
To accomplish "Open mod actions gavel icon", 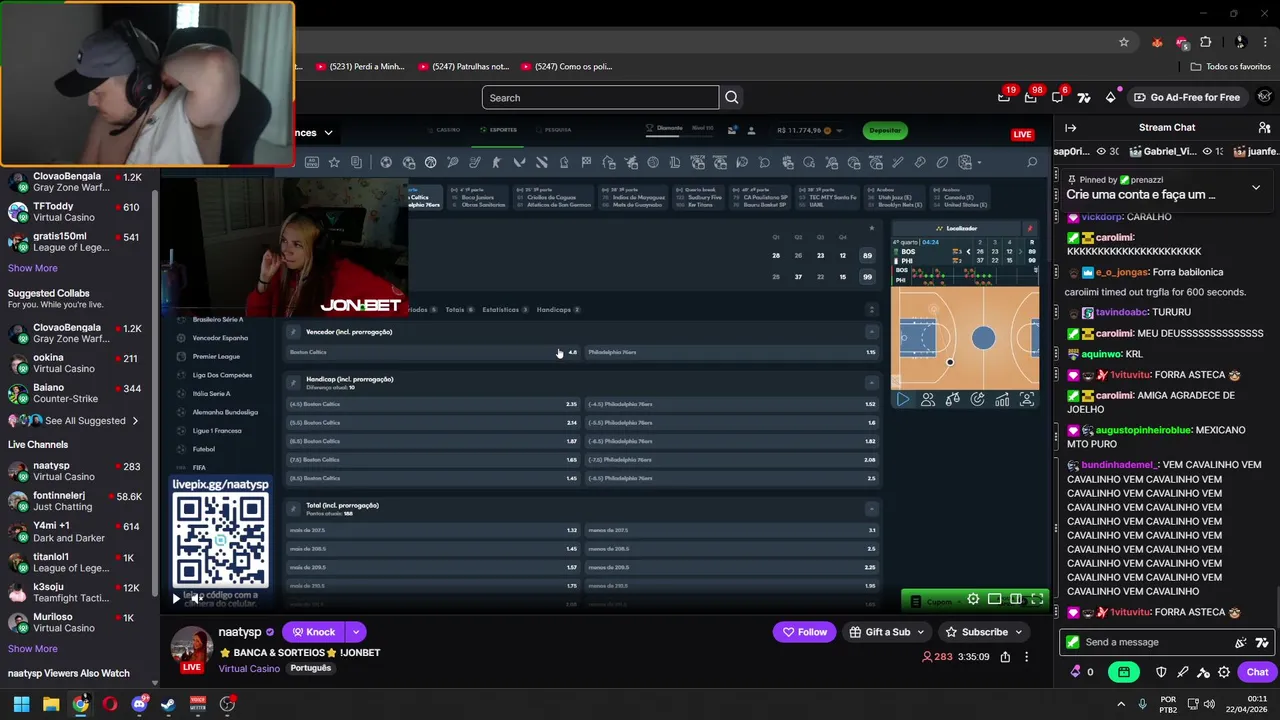I will pos(1203,672).
